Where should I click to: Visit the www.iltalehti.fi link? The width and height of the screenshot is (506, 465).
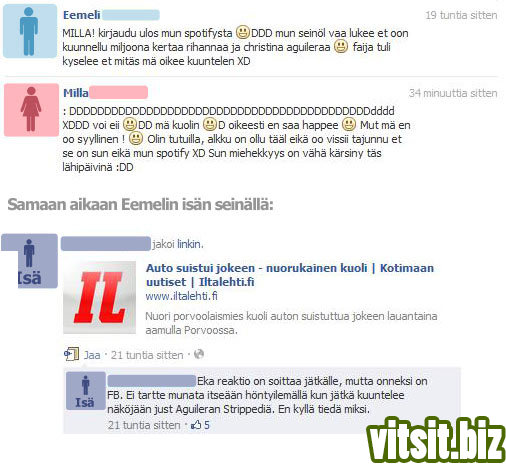pyautogui.click(x=181, y=296)
